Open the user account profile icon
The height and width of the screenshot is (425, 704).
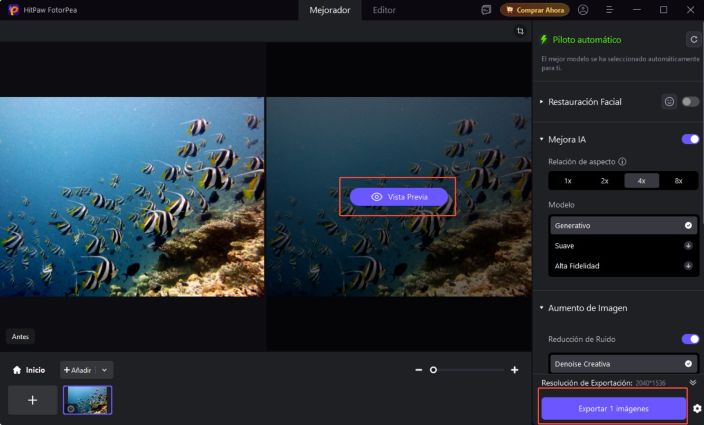coord(583,10)
